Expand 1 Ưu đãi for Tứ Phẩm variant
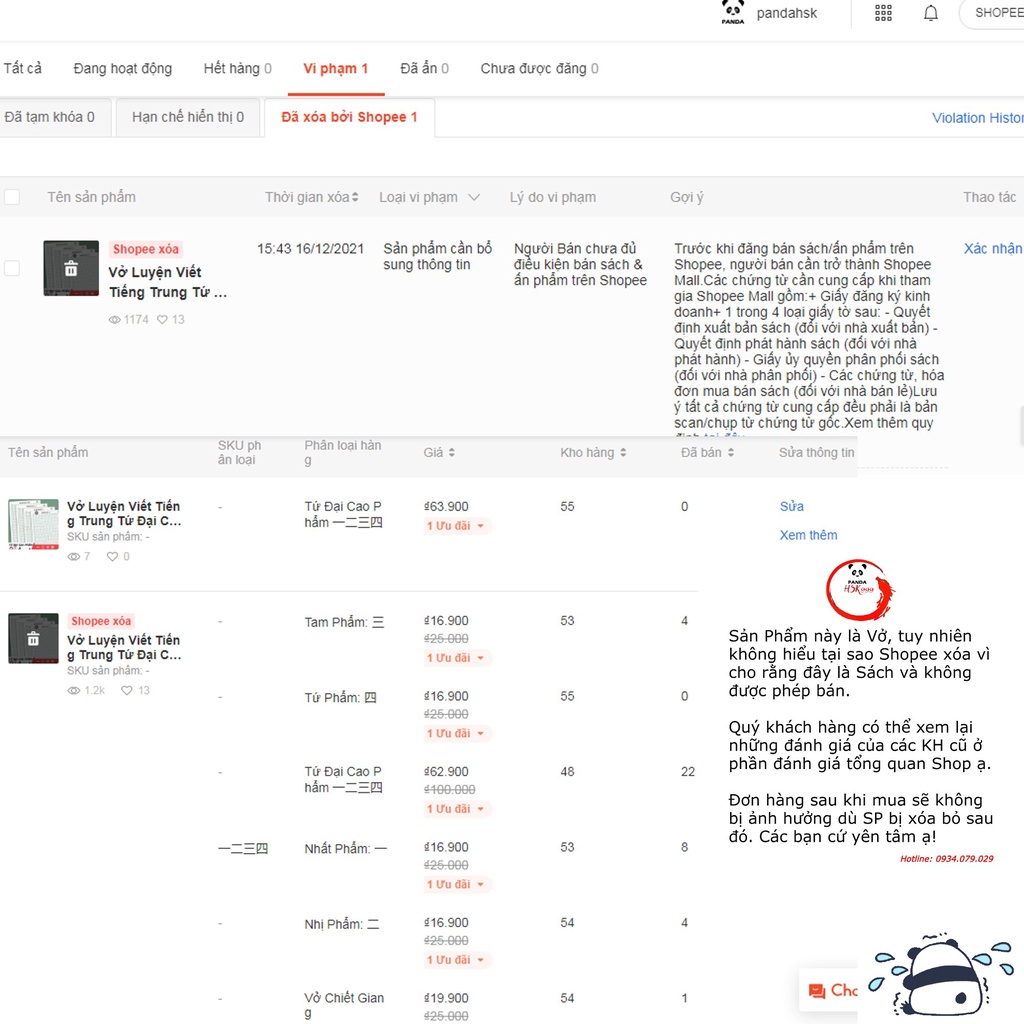1024x1024 pixels. 456,733
